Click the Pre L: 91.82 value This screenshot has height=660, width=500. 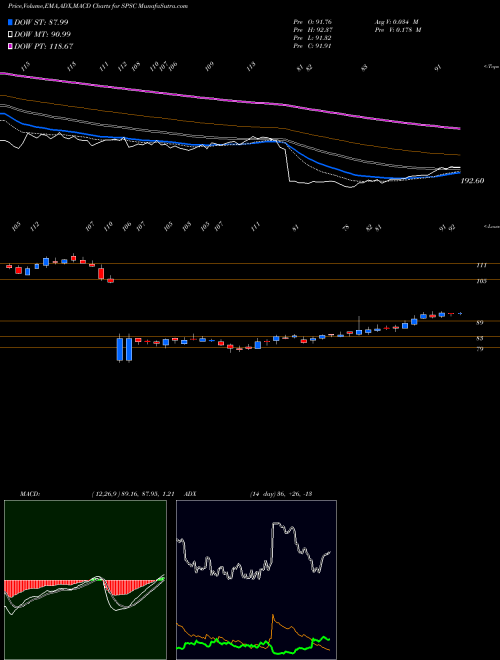(312, 38)
